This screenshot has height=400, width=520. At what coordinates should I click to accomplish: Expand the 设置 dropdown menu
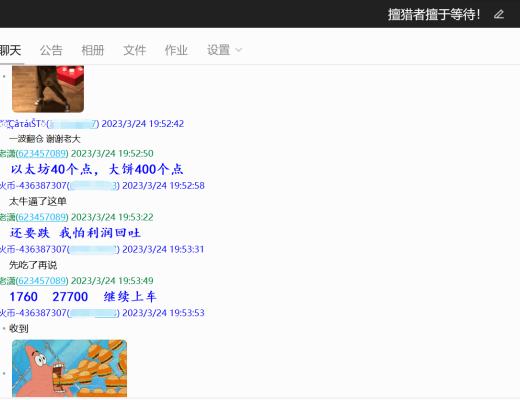[224, 50]
